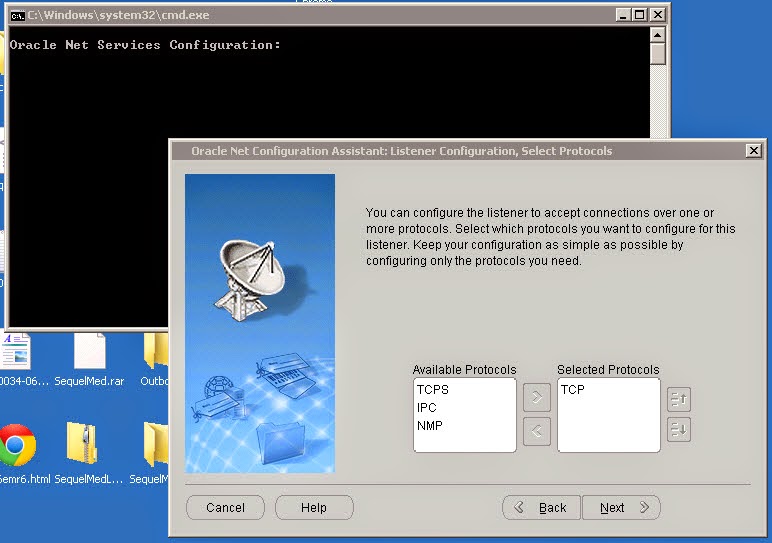Go Back to previous wizard step
772x543 pixels.
pos(542,508)
